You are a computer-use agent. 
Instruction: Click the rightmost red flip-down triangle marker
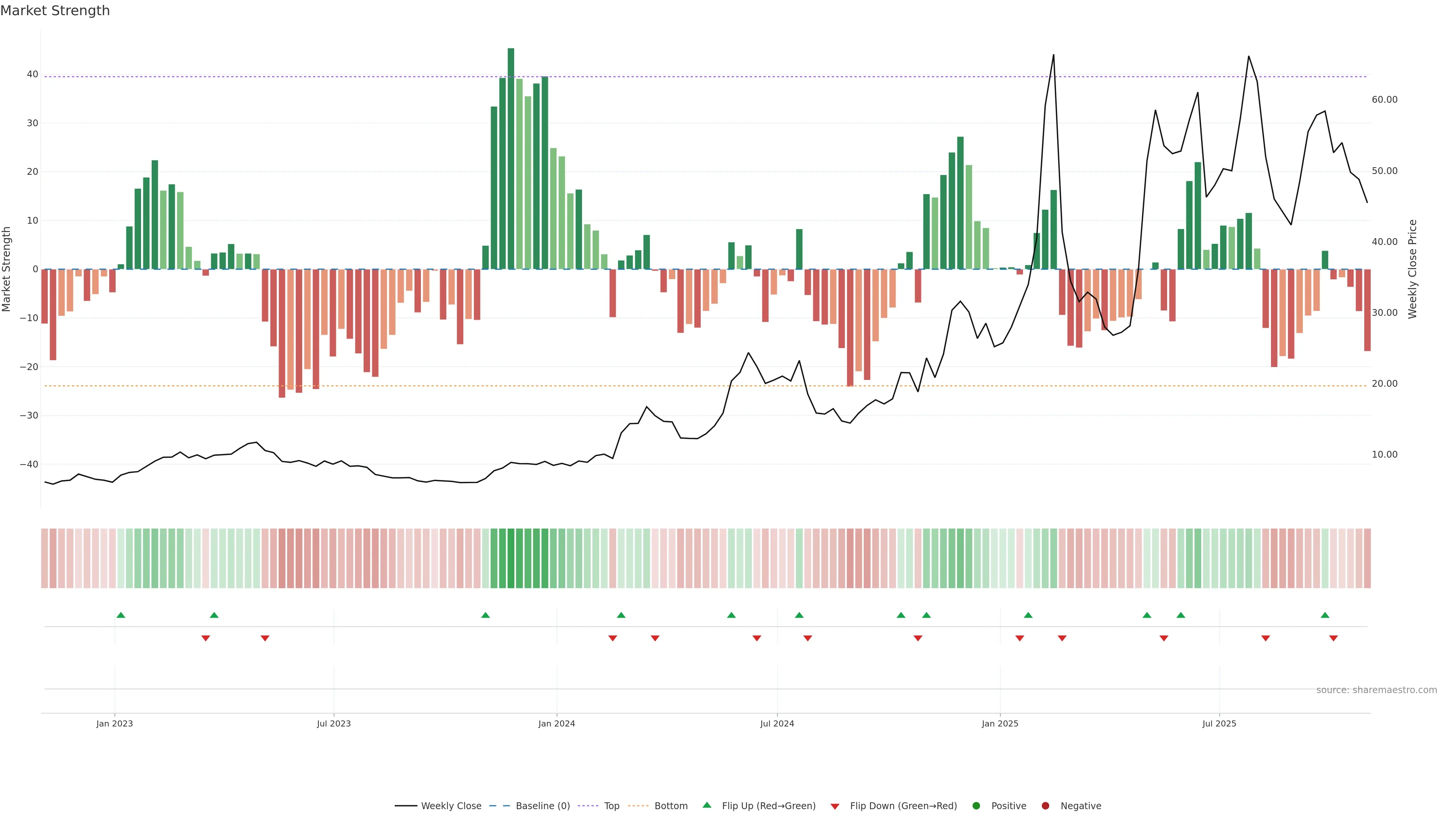click(x=1334, y=638)
